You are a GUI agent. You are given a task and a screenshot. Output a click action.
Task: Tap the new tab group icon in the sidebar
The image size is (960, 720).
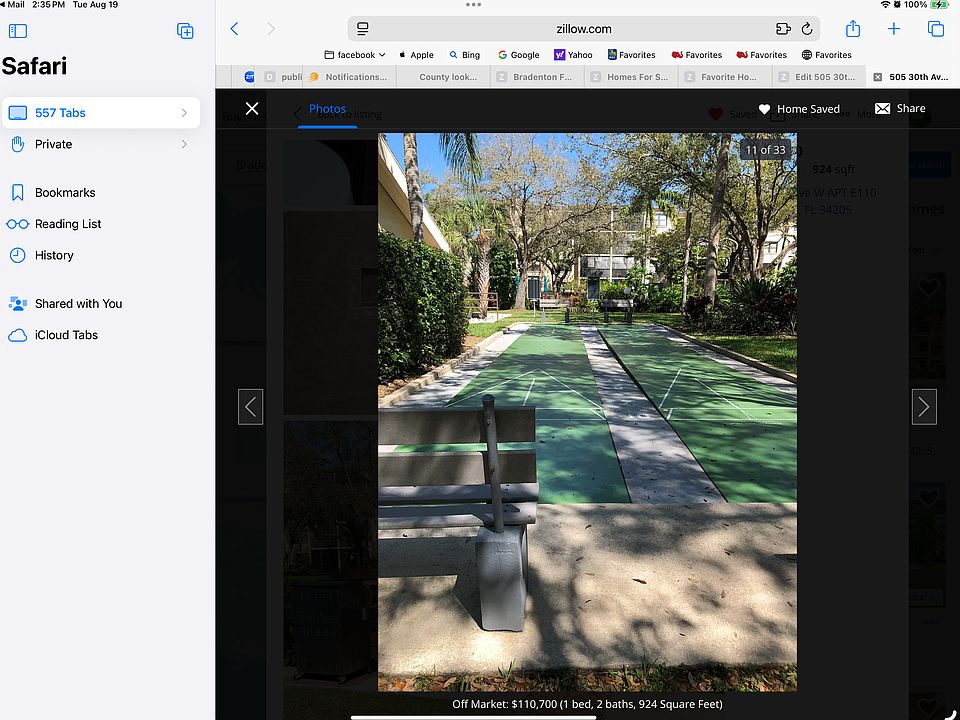pos(185,31)
